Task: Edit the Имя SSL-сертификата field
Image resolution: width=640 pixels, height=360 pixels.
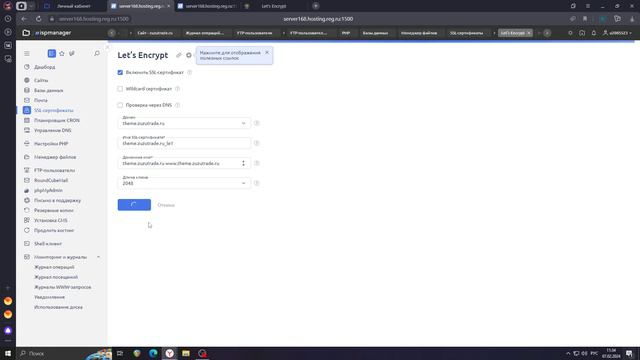Action: (x=184, y=142)
